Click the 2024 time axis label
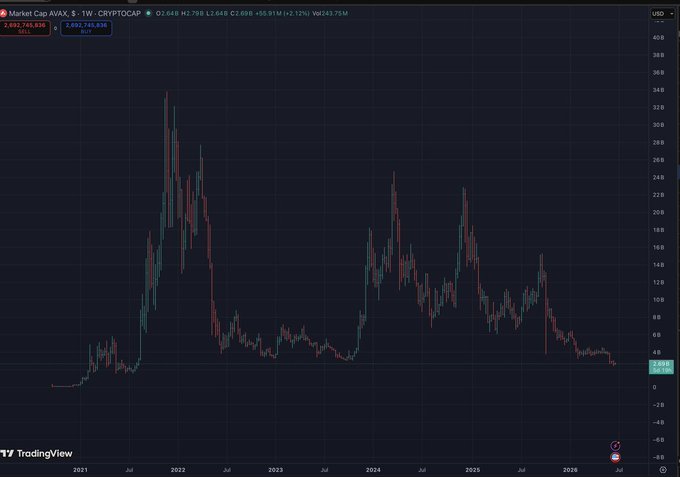This screenshot has width=680, height=477. [373, 470]
